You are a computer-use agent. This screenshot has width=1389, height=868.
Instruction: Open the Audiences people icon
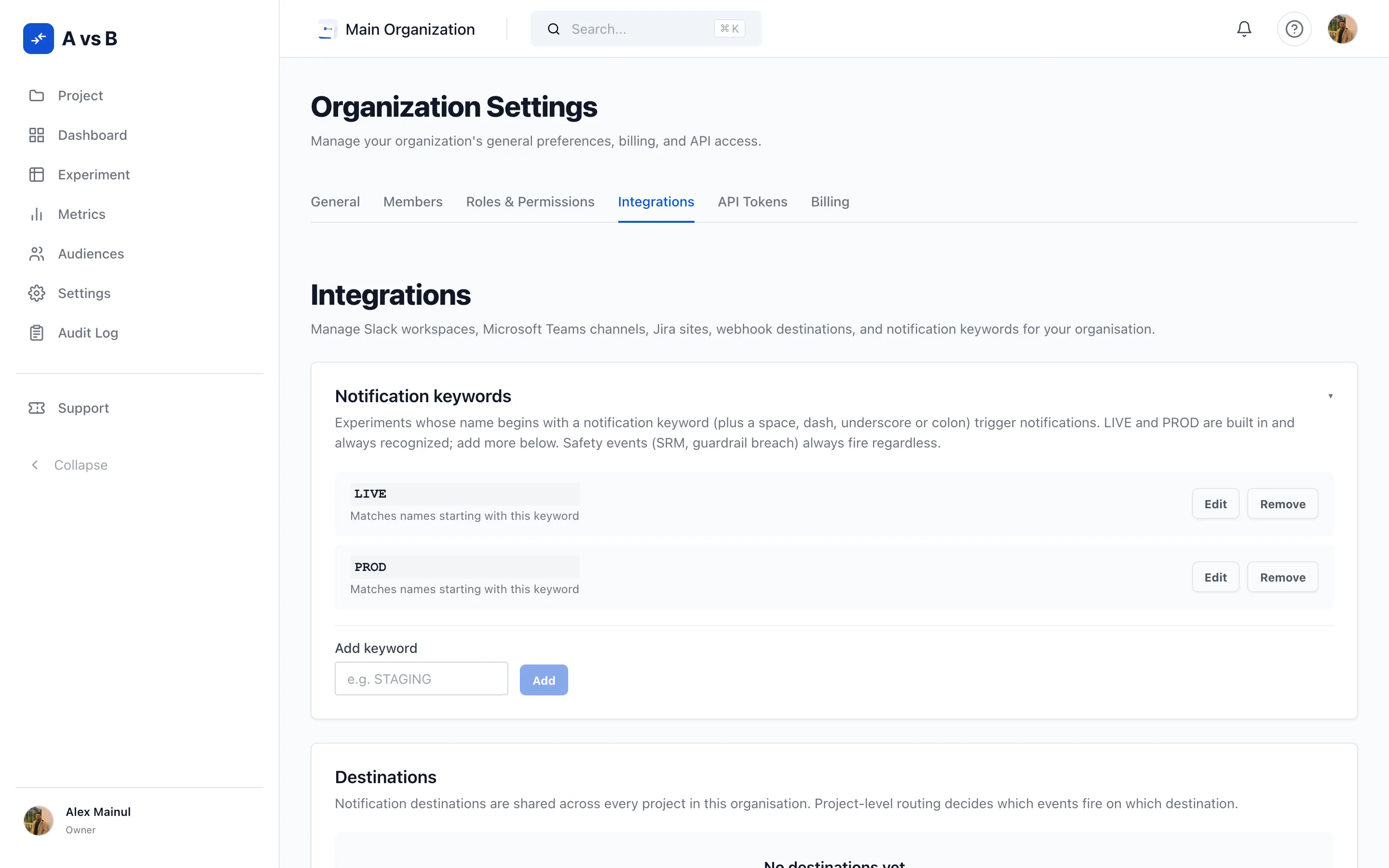(x=37, y=254)
